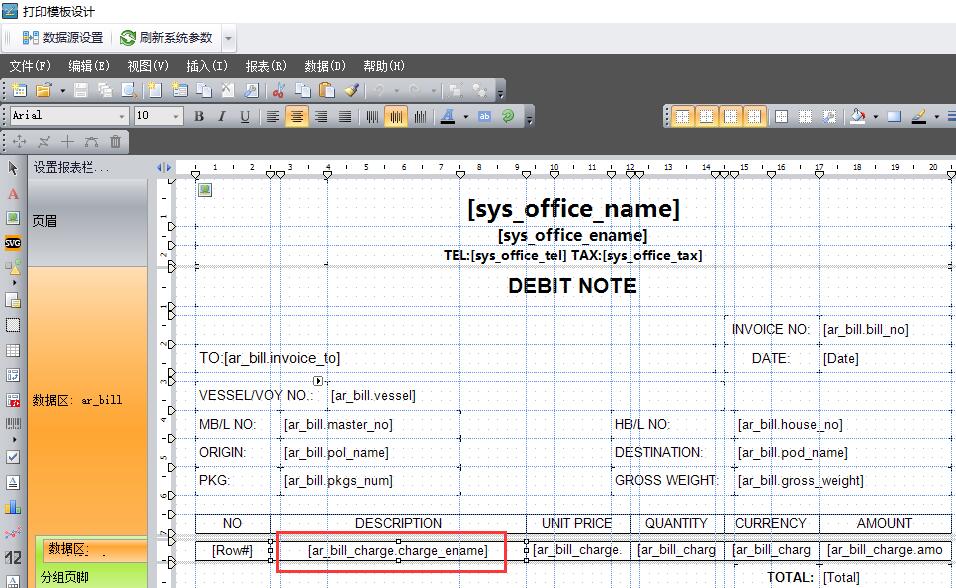Click the format painter brush icon
Image resolution: width=956 pixels, height=588 pixels.
click(x=351, y=90)
